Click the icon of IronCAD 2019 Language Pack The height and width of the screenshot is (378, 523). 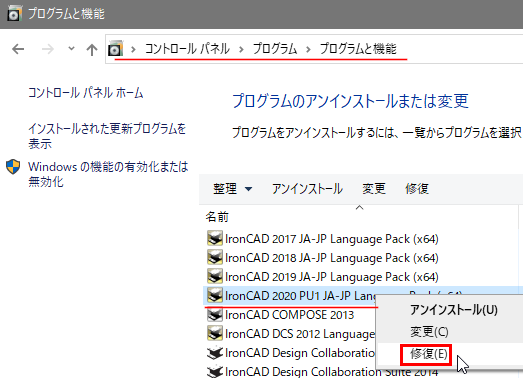coord(215,277)
